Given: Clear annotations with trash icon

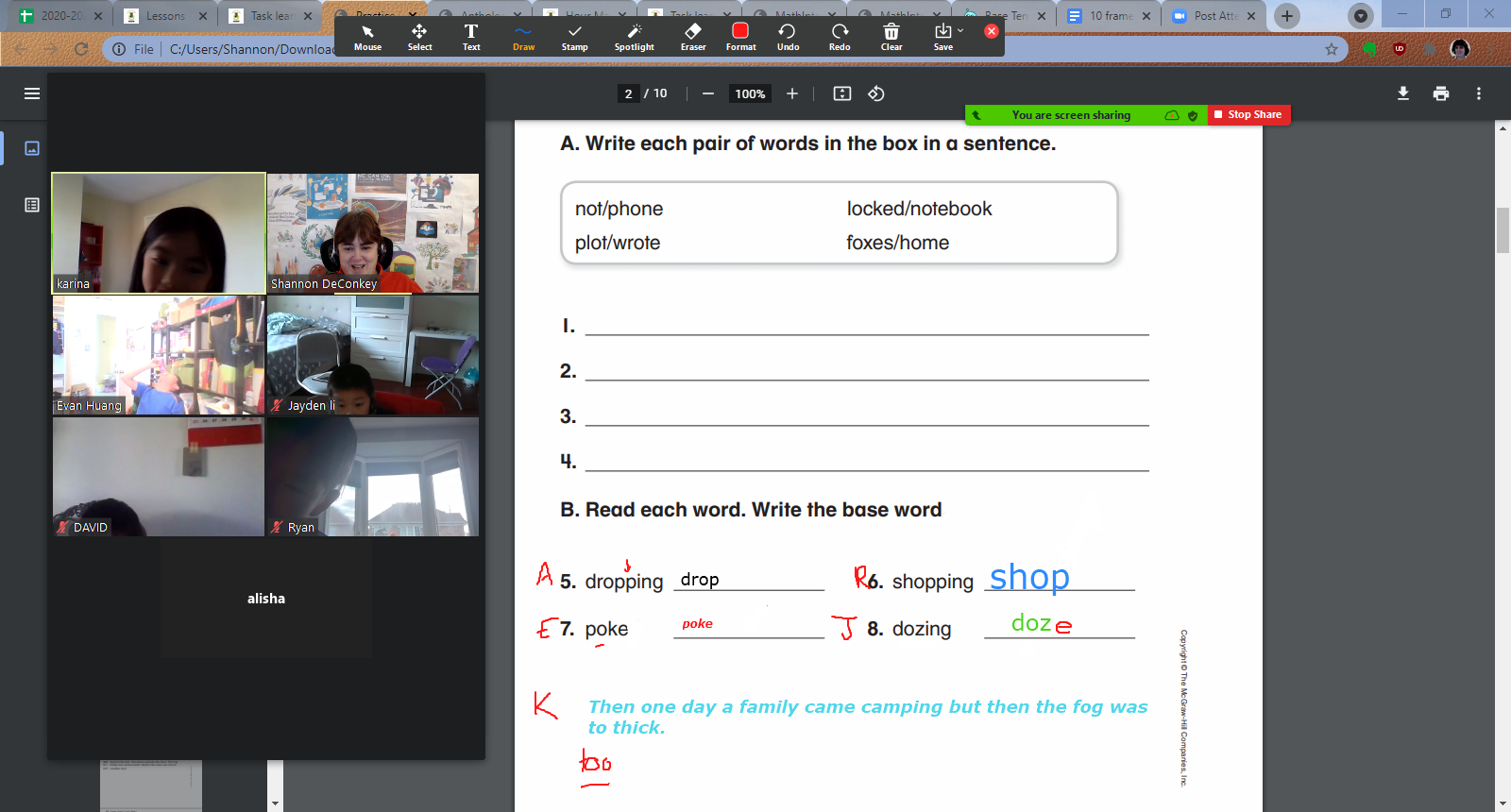Looking at the screenshot, I should coord(891,38).
